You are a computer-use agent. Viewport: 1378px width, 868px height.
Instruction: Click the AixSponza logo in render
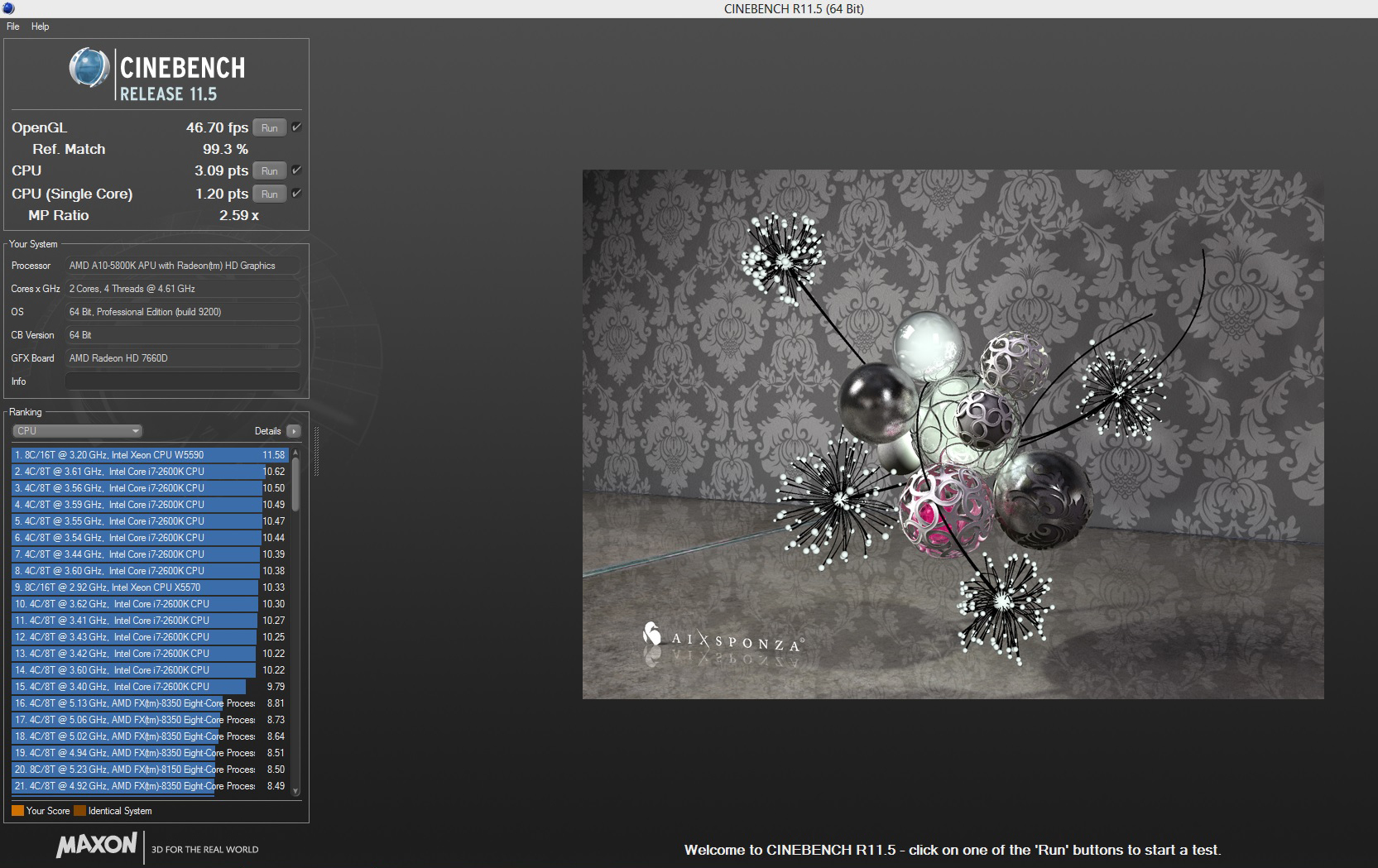[722, 637]
